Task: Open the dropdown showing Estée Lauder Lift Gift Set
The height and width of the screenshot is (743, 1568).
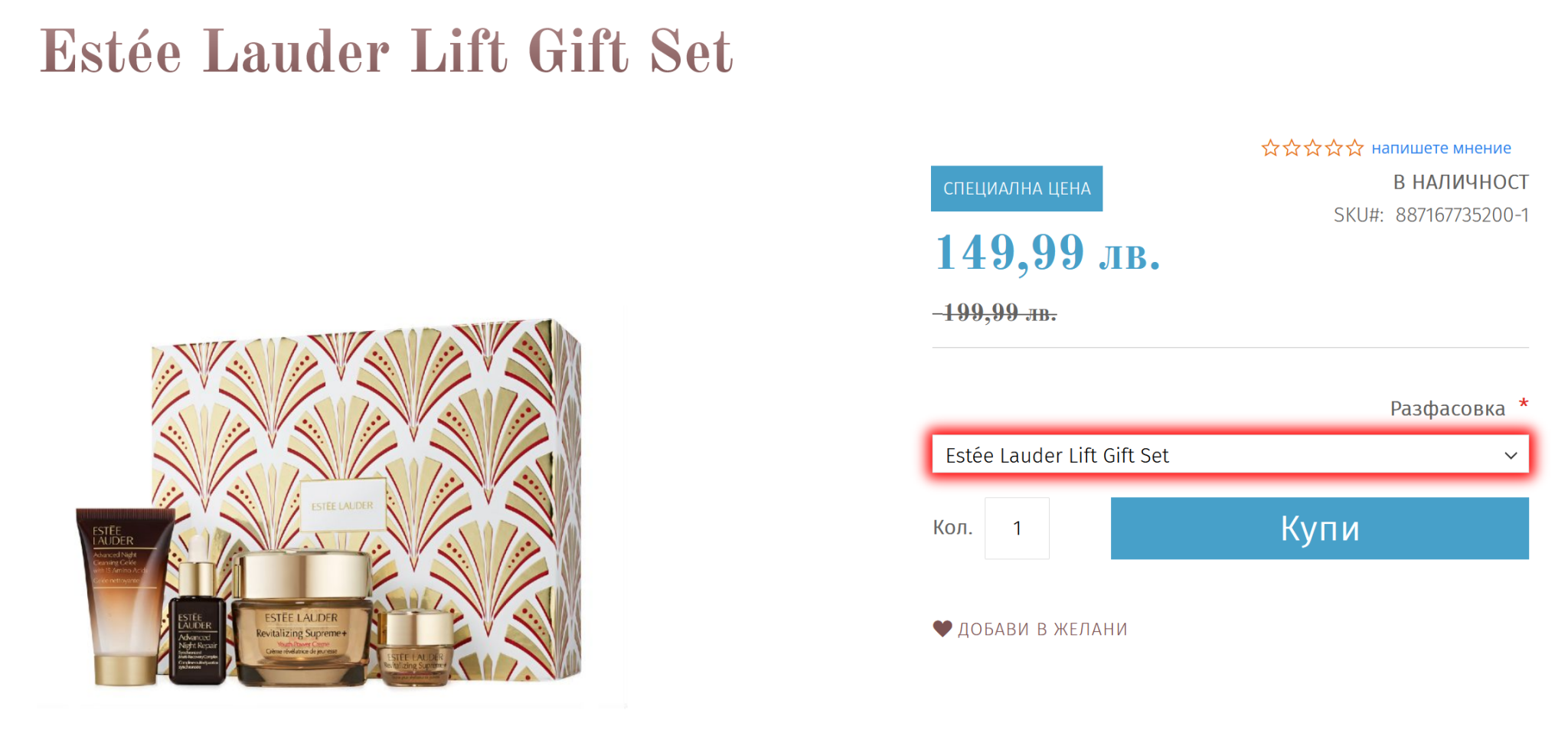Action: 1217,456
